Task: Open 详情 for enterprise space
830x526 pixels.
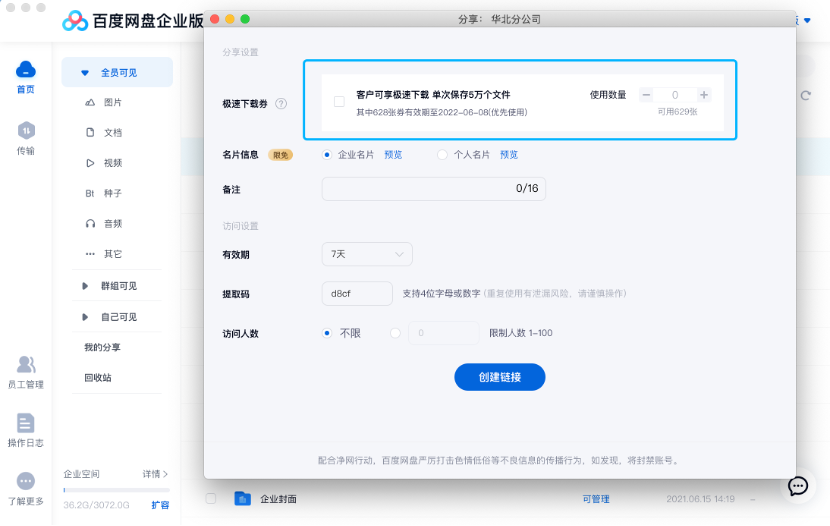Action: pos(155,474)
